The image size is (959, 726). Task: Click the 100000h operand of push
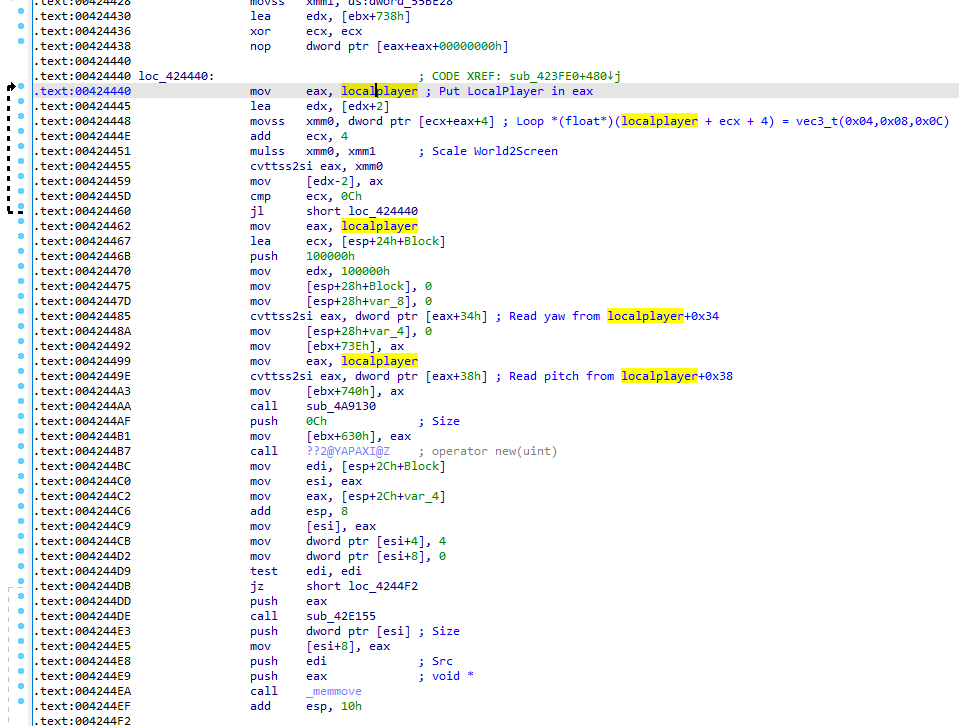(x=330, y=256)
